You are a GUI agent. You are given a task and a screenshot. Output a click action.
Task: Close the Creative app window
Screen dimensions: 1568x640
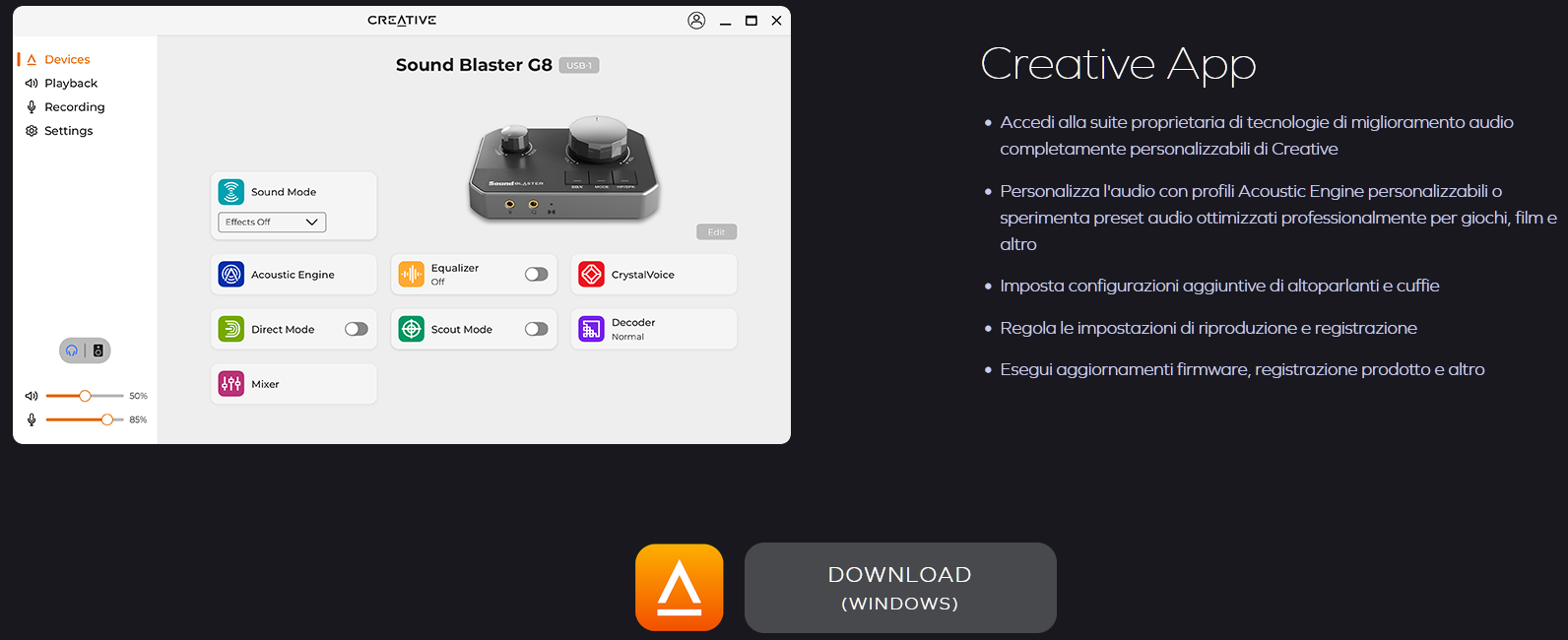[777, 21]
